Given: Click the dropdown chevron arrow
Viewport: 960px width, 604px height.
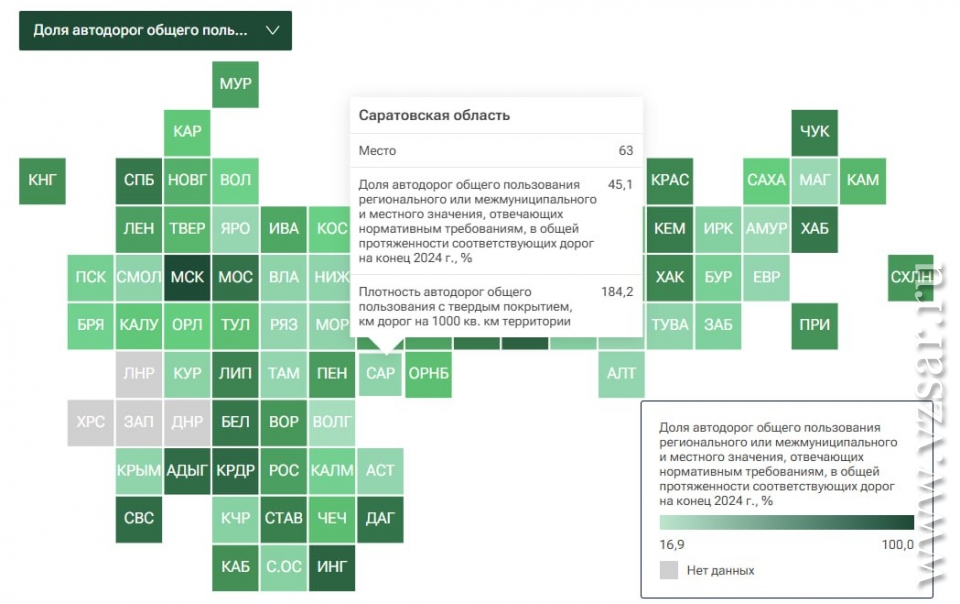Looking at the screenshot, I should [272, 30].
